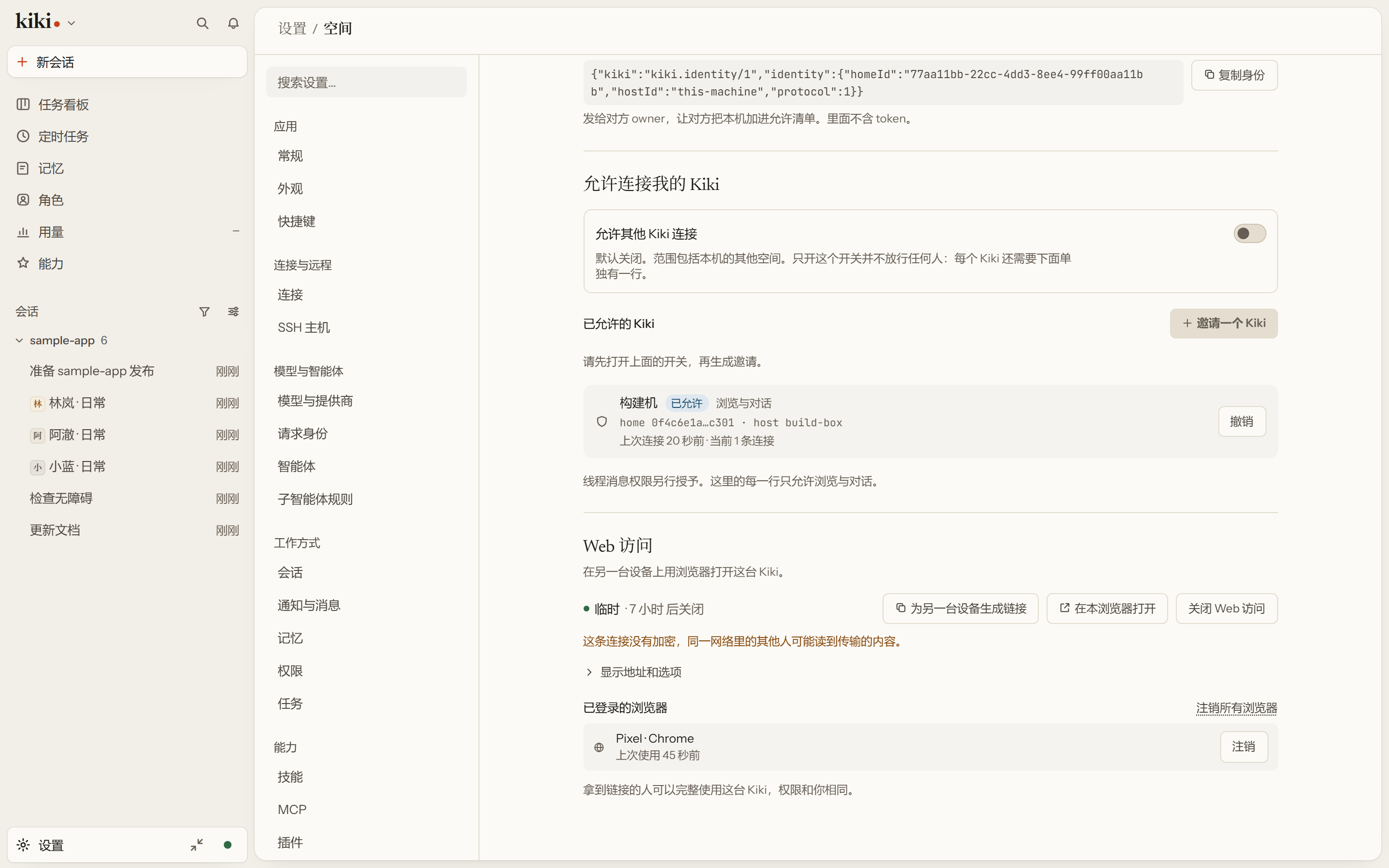Click the green status dot indicator

point(227,844)
